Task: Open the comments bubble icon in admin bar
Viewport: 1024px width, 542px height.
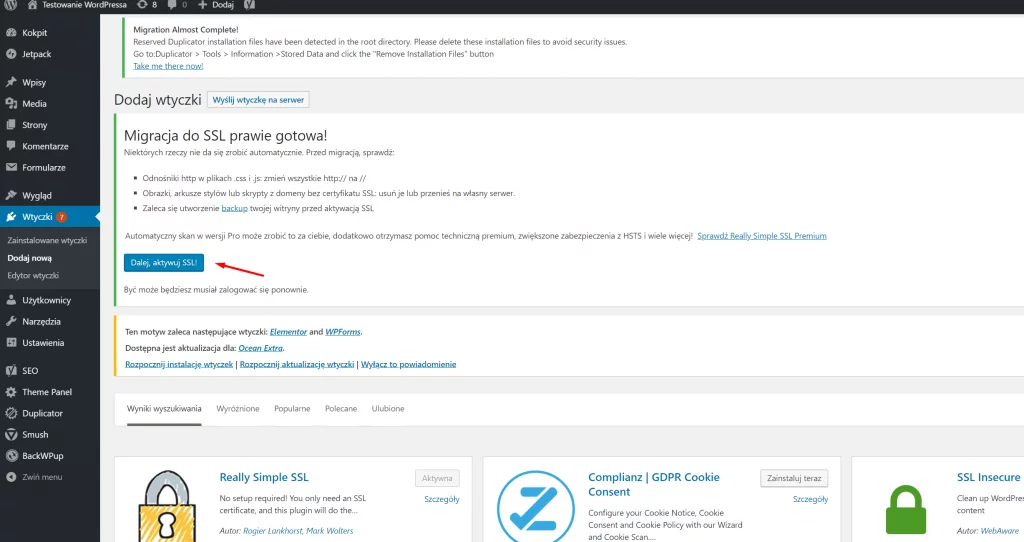Action: pyautogui.click(x=171, y=5)
